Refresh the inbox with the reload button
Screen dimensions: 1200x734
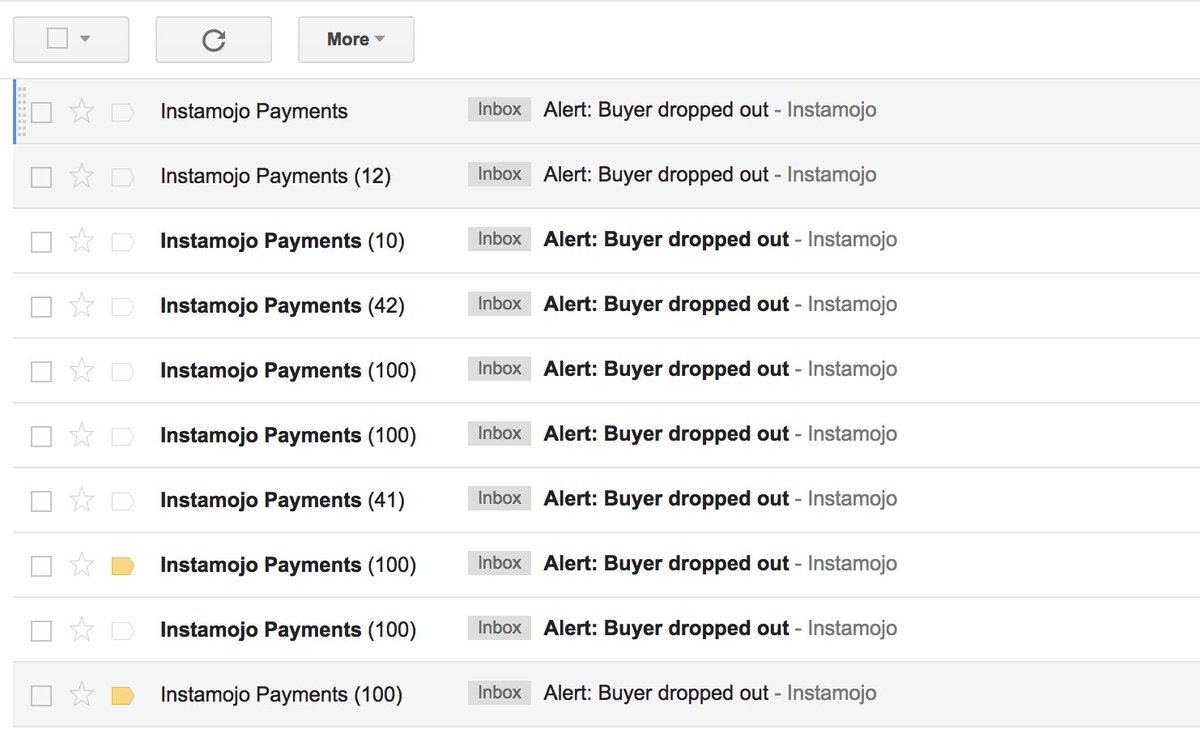coord(213,40)
